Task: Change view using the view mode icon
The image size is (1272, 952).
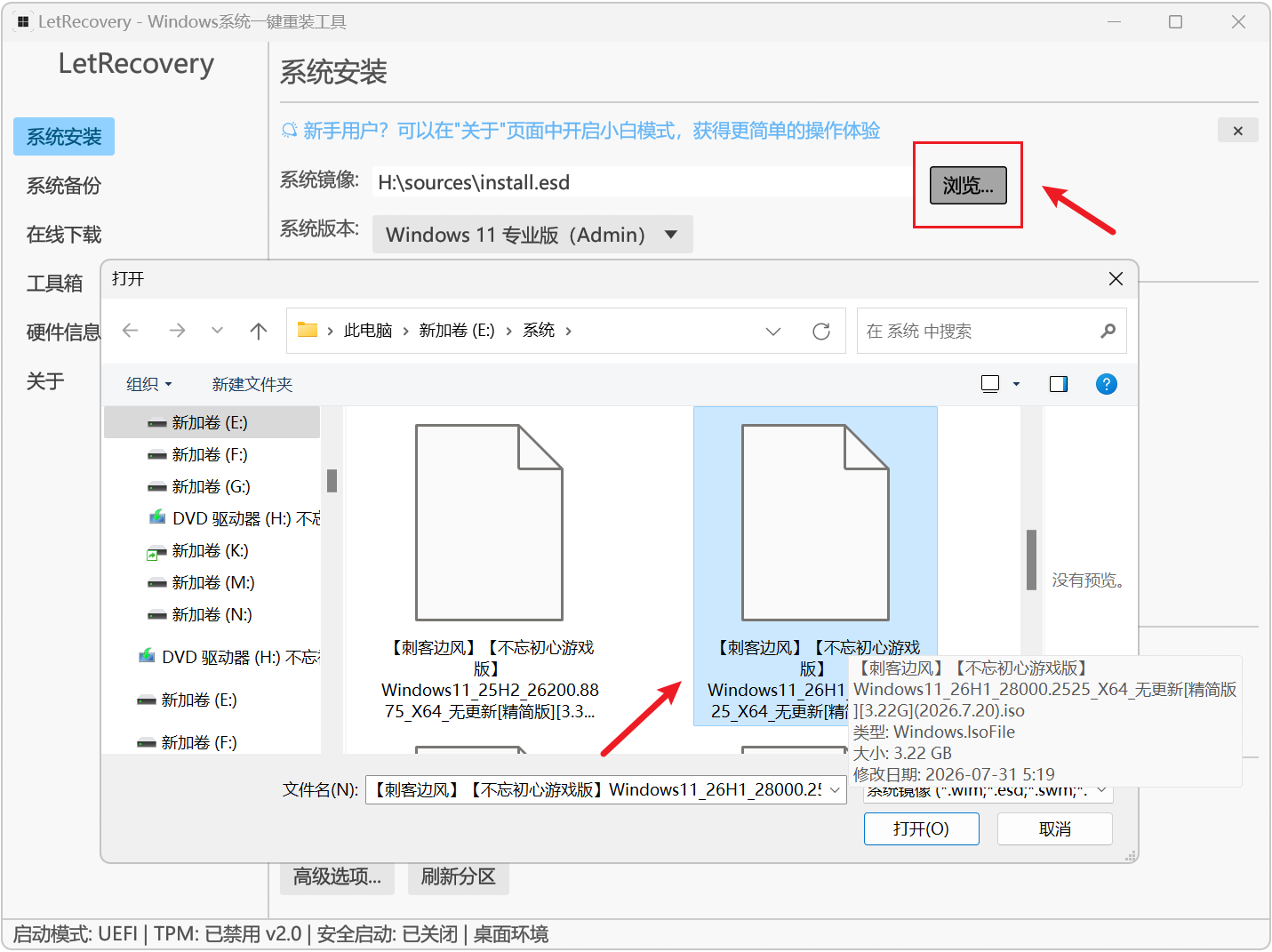Action: tap(990, 384)
